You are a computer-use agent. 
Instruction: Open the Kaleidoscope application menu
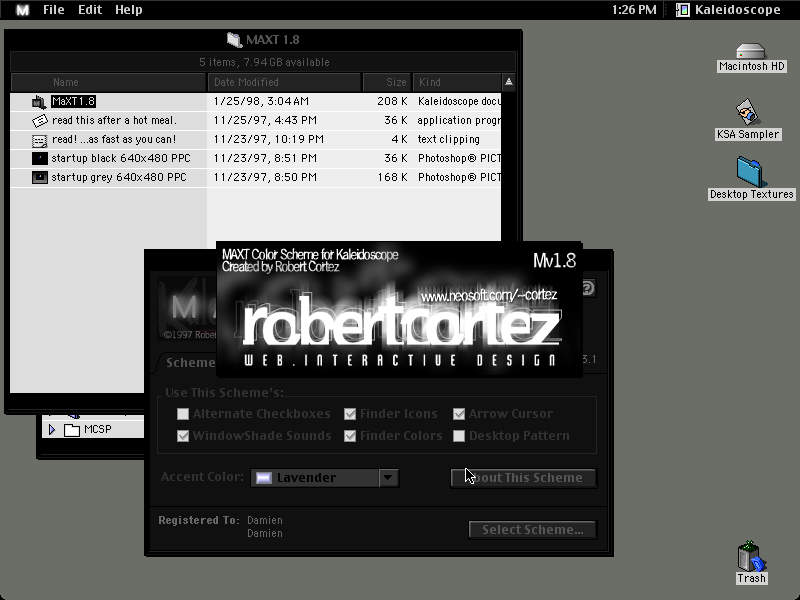(729, 10)
